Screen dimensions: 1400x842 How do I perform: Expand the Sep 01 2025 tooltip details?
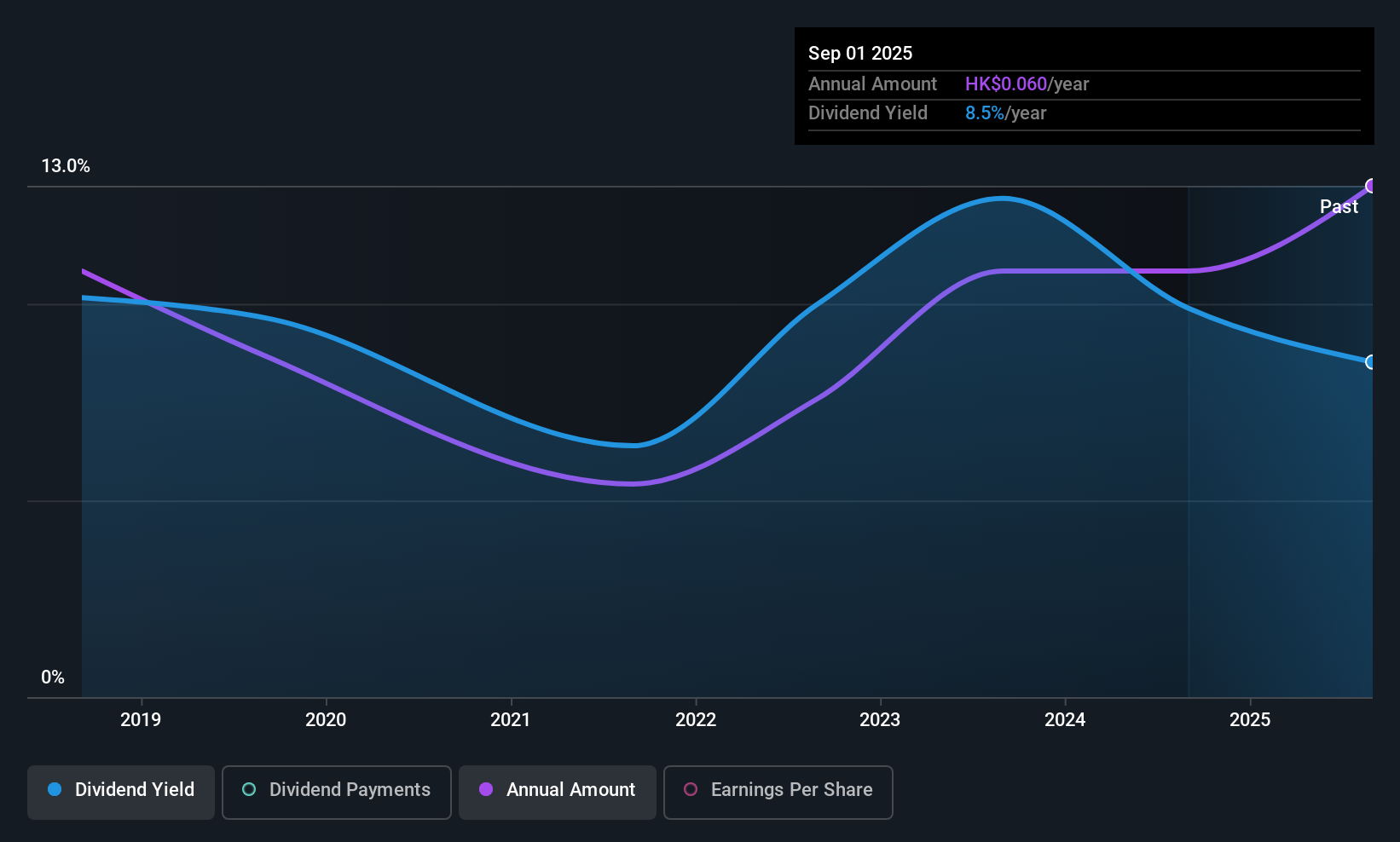(x=860, y=53)
